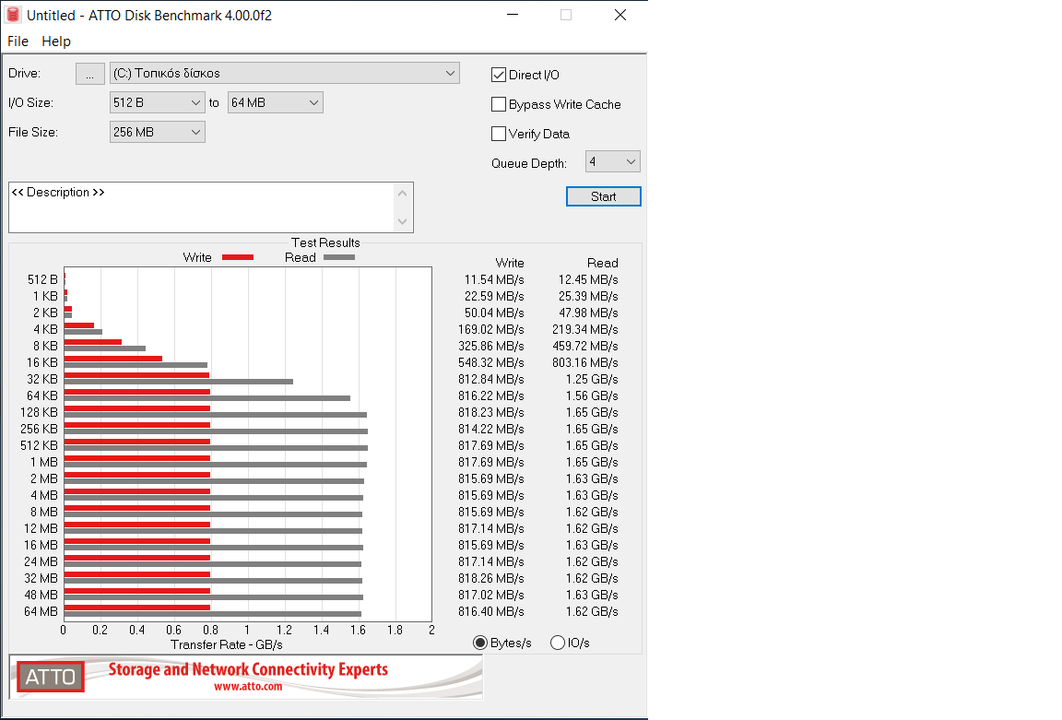1062x720 pixels.
Task: Close the ATTO Disk Benchmark window
Action: pos(620,15)
